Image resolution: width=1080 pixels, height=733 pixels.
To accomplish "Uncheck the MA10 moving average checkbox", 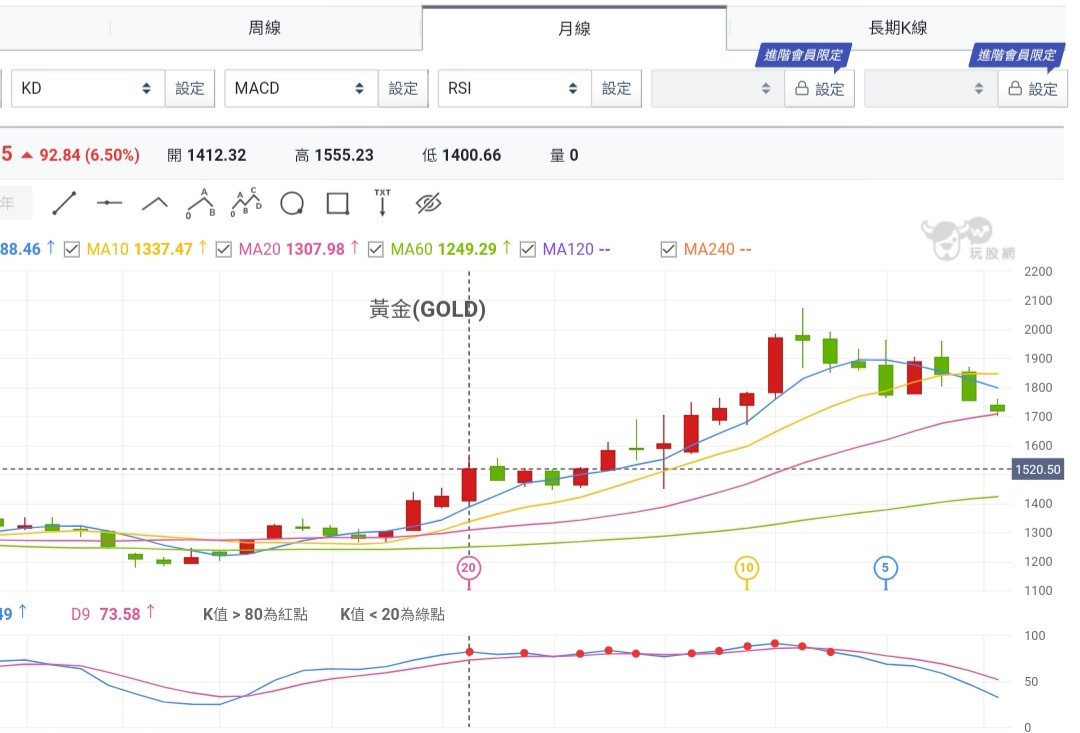I will 72,249.
